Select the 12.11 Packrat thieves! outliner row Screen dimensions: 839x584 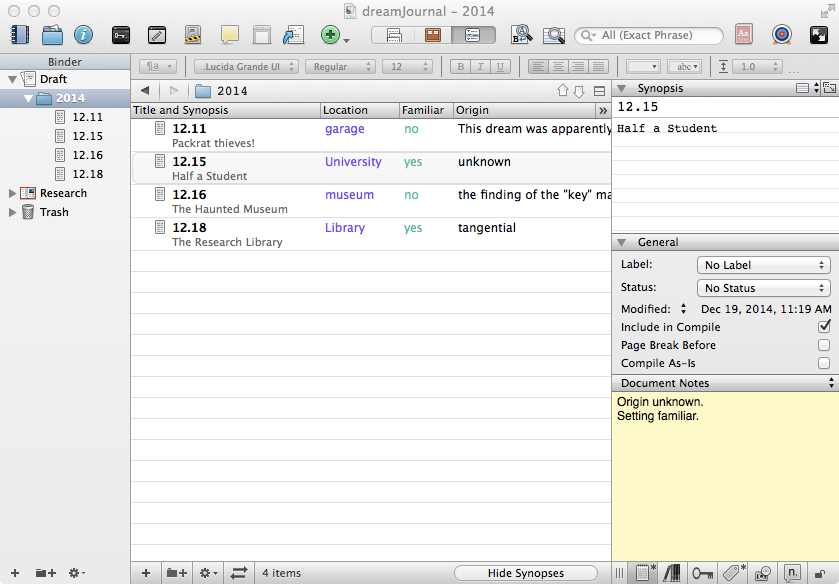click(x=371, y=135)
